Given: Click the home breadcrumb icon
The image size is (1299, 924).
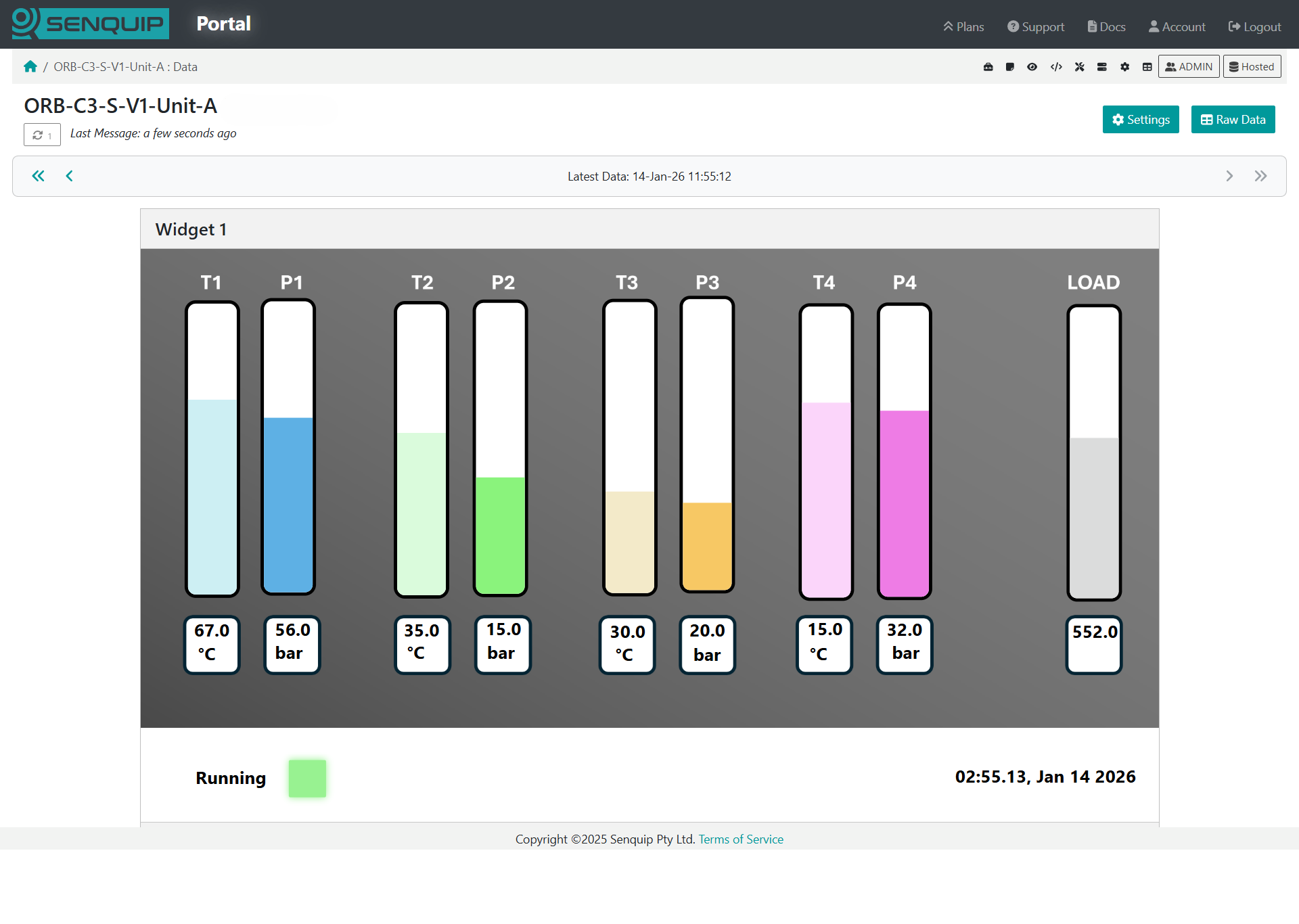Looking at the screenshot, I should pyautogui.click(x=30, y=66).
